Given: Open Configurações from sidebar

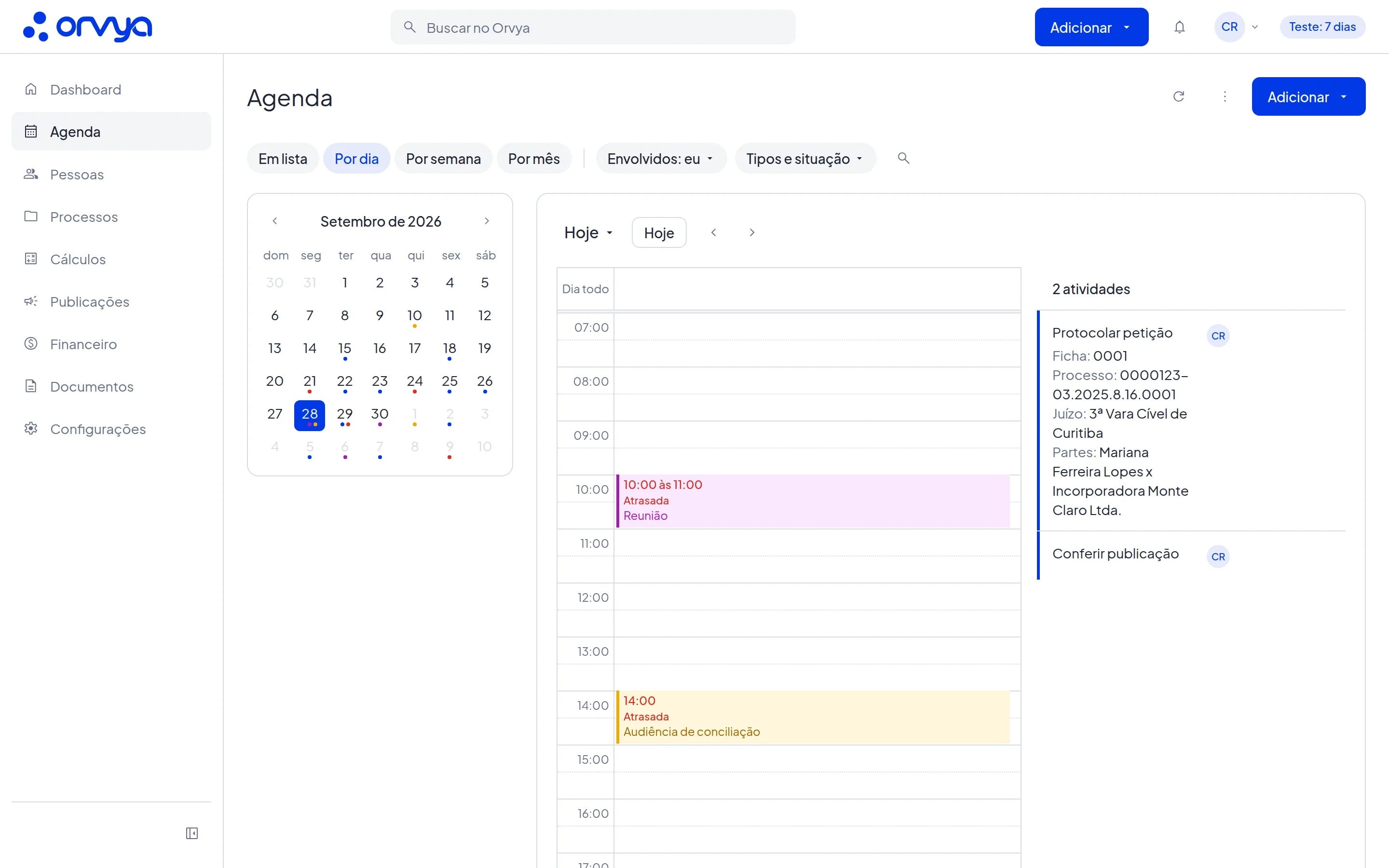Looking at the screenshot, I should (x=111, y=429).
